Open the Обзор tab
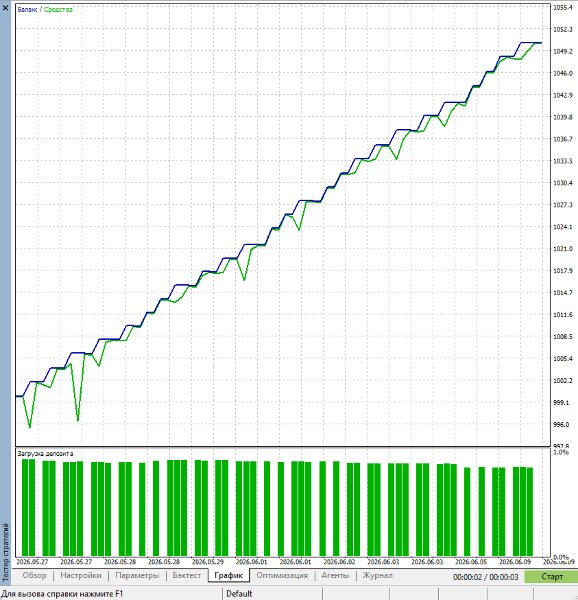Viewport: 578px width, 600px height. coord(34,575)
